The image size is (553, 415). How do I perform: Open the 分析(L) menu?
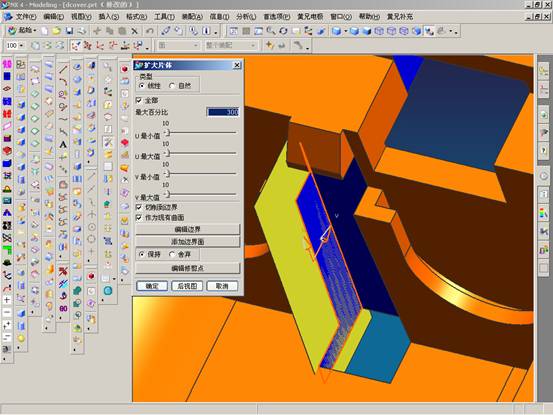(246, 17)
